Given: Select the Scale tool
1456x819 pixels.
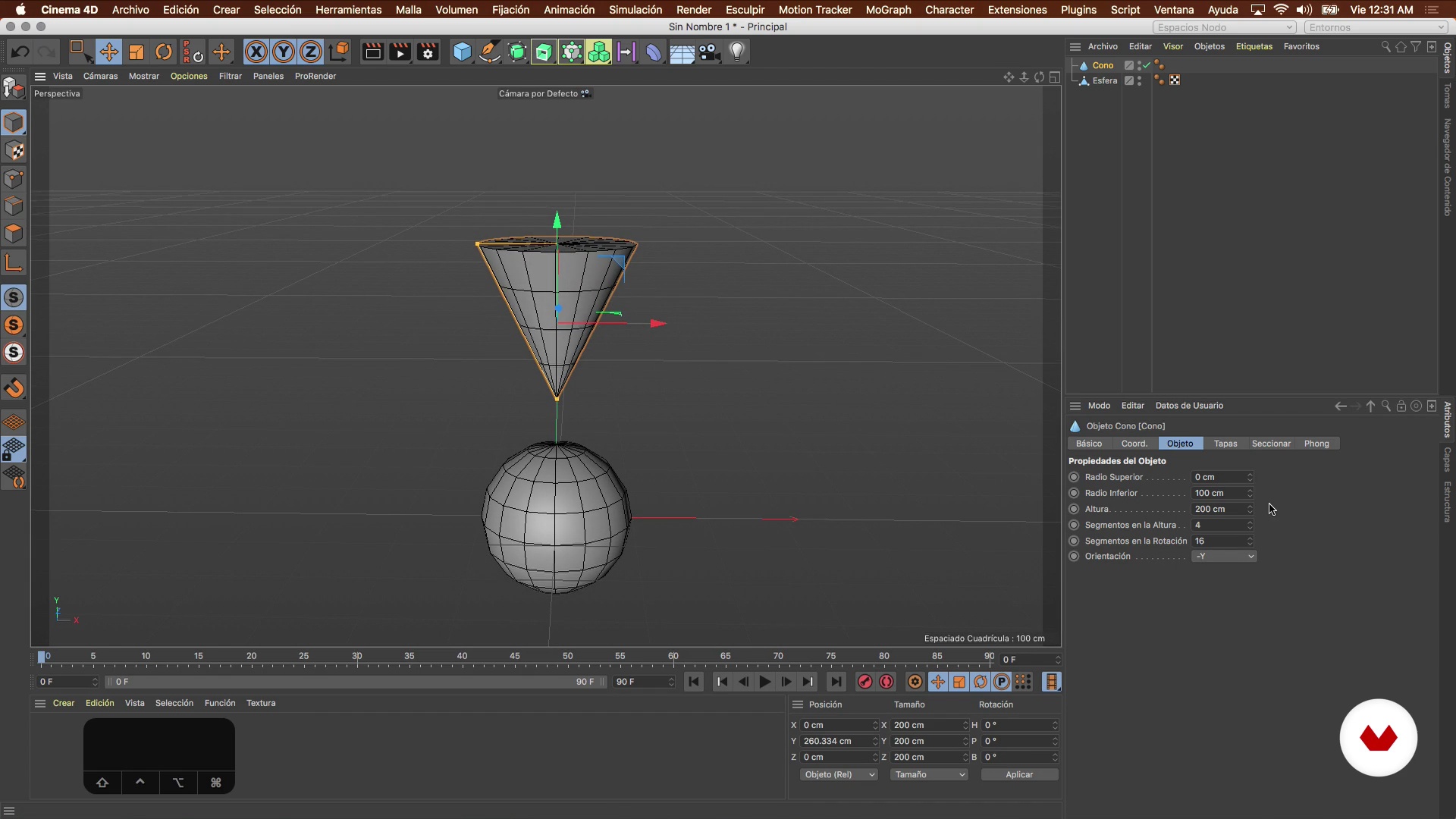Looking at the screenshot, I should (x=136, y=52).
